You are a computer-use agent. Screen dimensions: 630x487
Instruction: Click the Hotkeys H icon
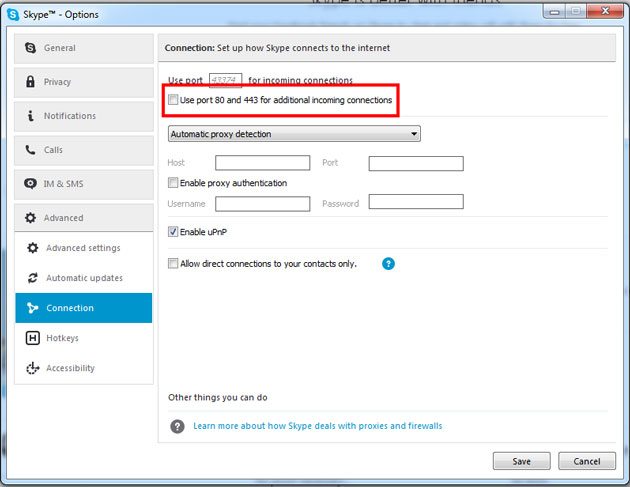click(x=33, y=338)
